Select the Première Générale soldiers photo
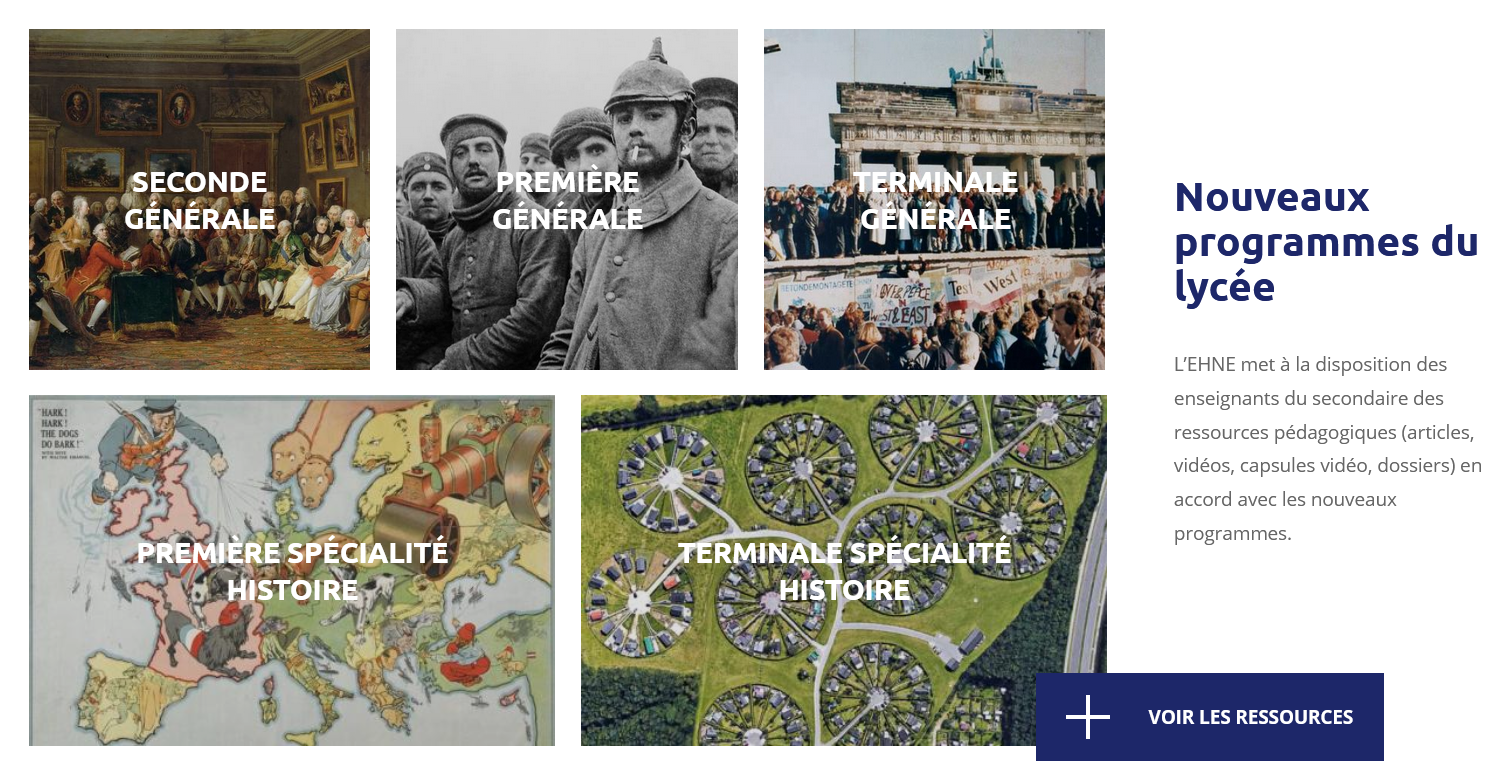Image resolution: width=1494 pixels, height=781 pixels. [567, 199]
